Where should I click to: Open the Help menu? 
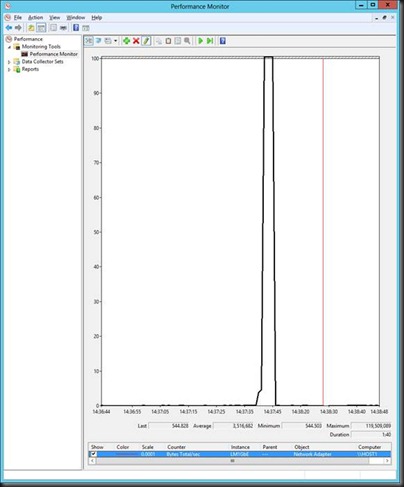point(97,17)
